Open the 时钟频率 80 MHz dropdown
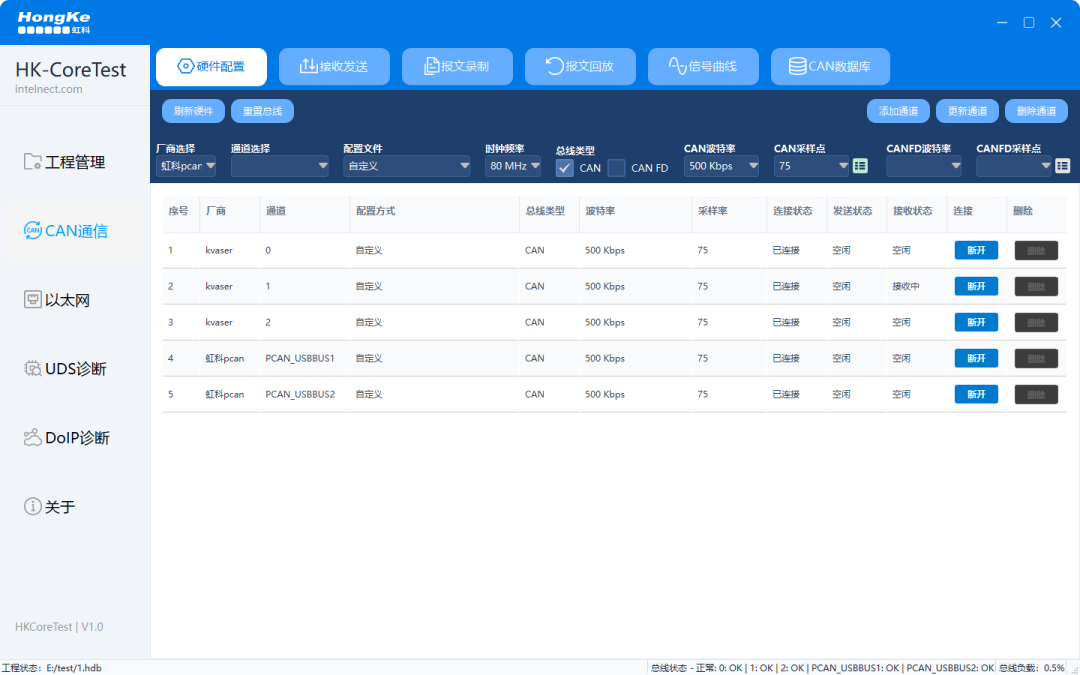Viewport: 1080px width, 675px height. [x=513, y=166]
